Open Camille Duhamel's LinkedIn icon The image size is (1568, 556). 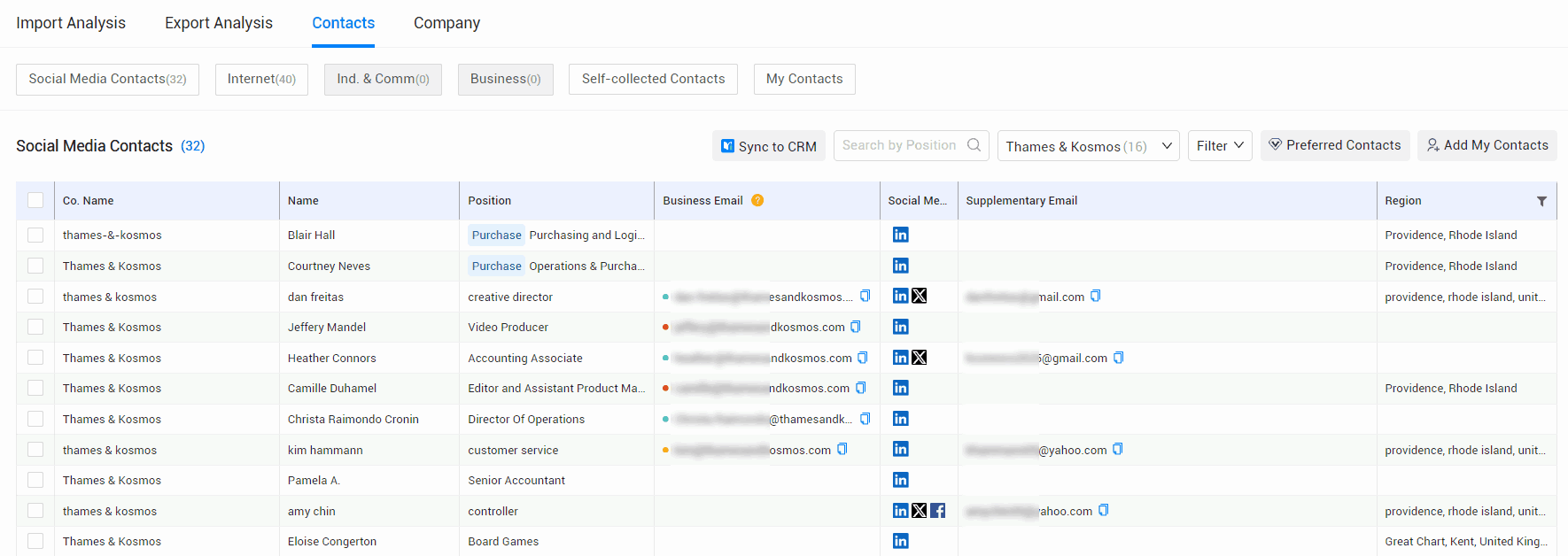(x=900, y=388)
